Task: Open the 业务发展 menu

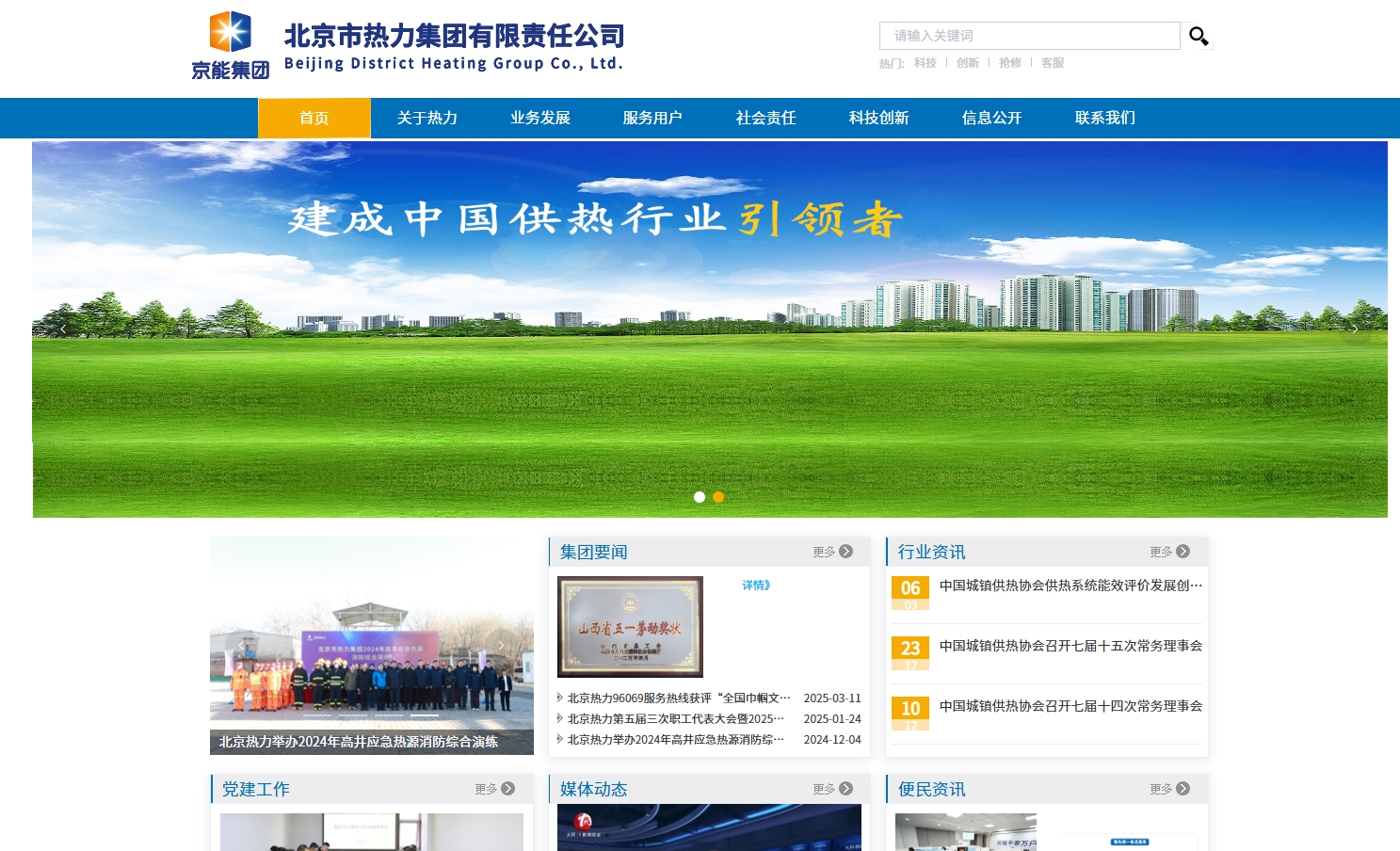Action: click(x=540, y=118)
